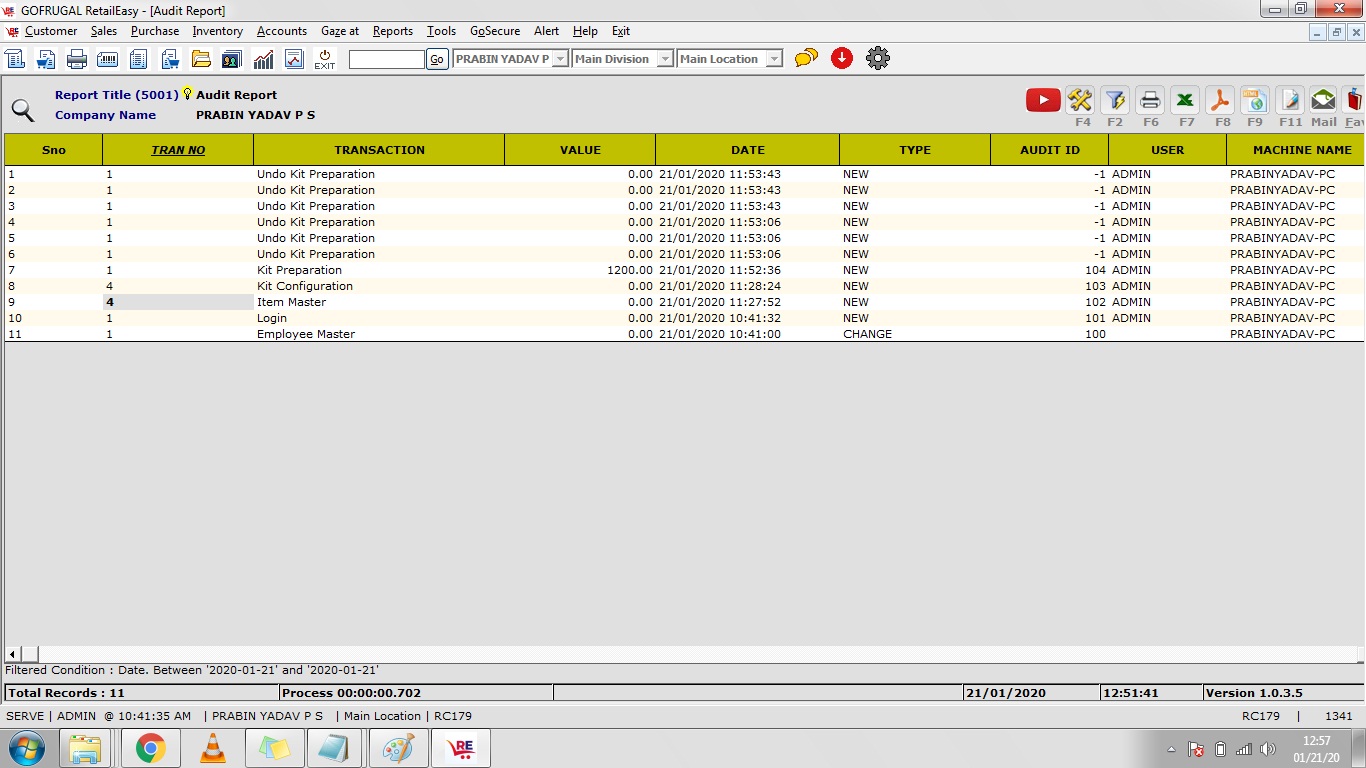Click the magnifier search icon
This screenshot has height=768, width=1366.
click(22, 110)
